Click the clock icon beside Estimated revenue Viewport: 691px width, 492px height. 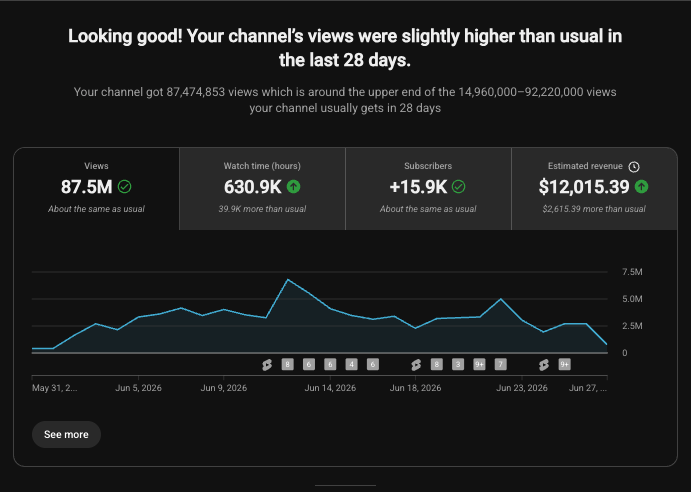point(634,167)
